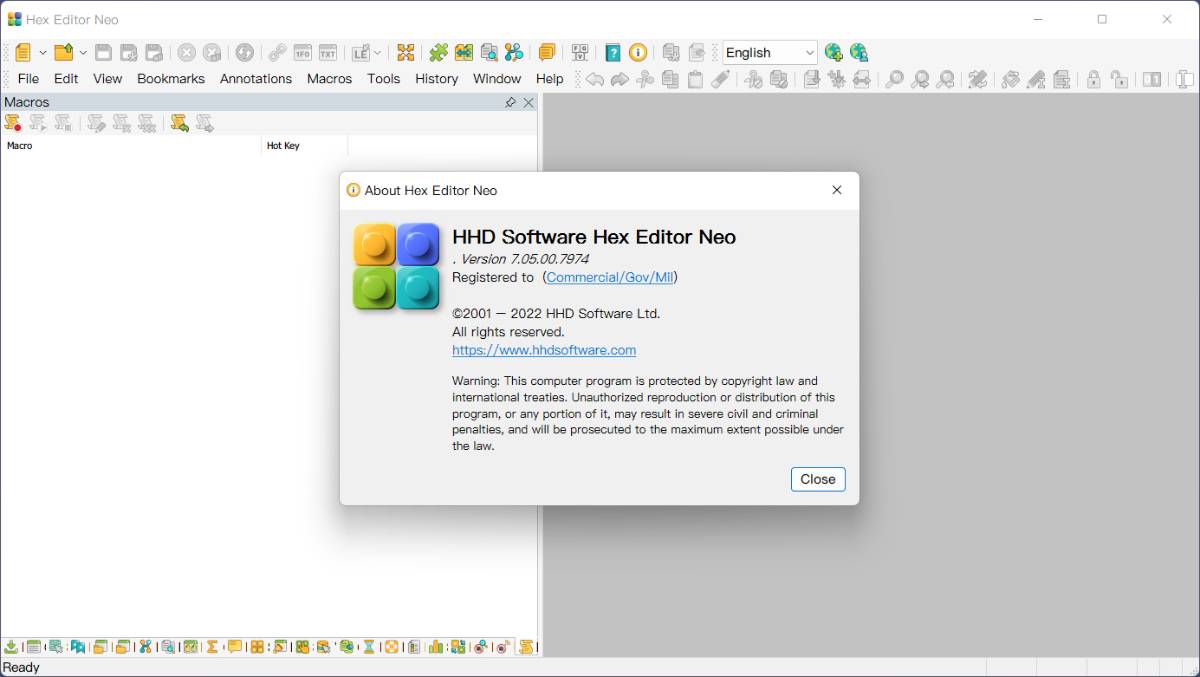Click the speech bubble bottom toolbar icon
The height and width of the screenshot is (677, 1200).
coord(235,647)
